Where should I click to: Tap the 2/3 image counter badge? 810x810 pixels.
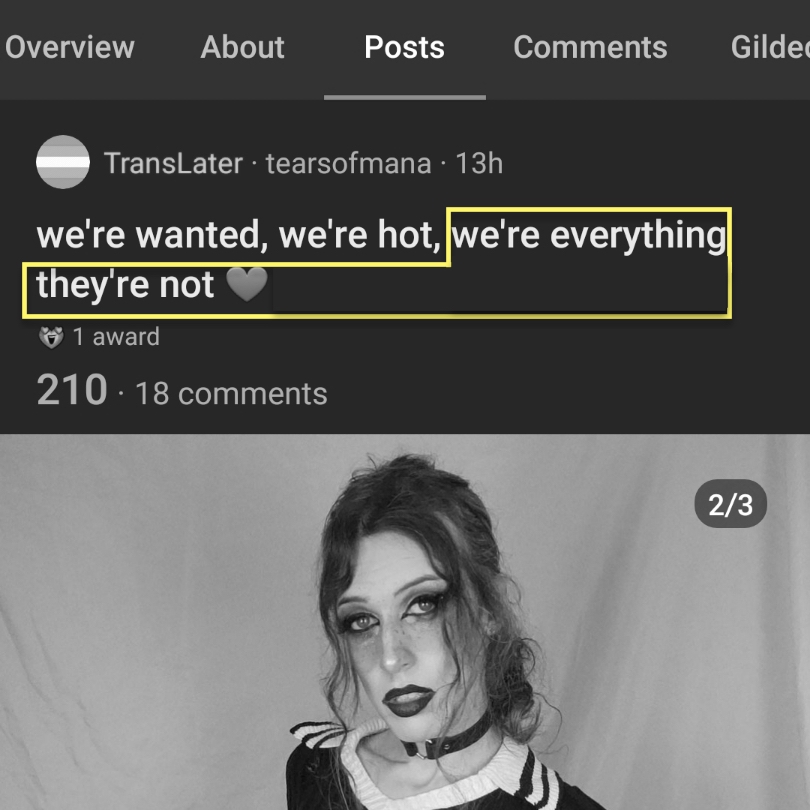click(x=730, y=504)
